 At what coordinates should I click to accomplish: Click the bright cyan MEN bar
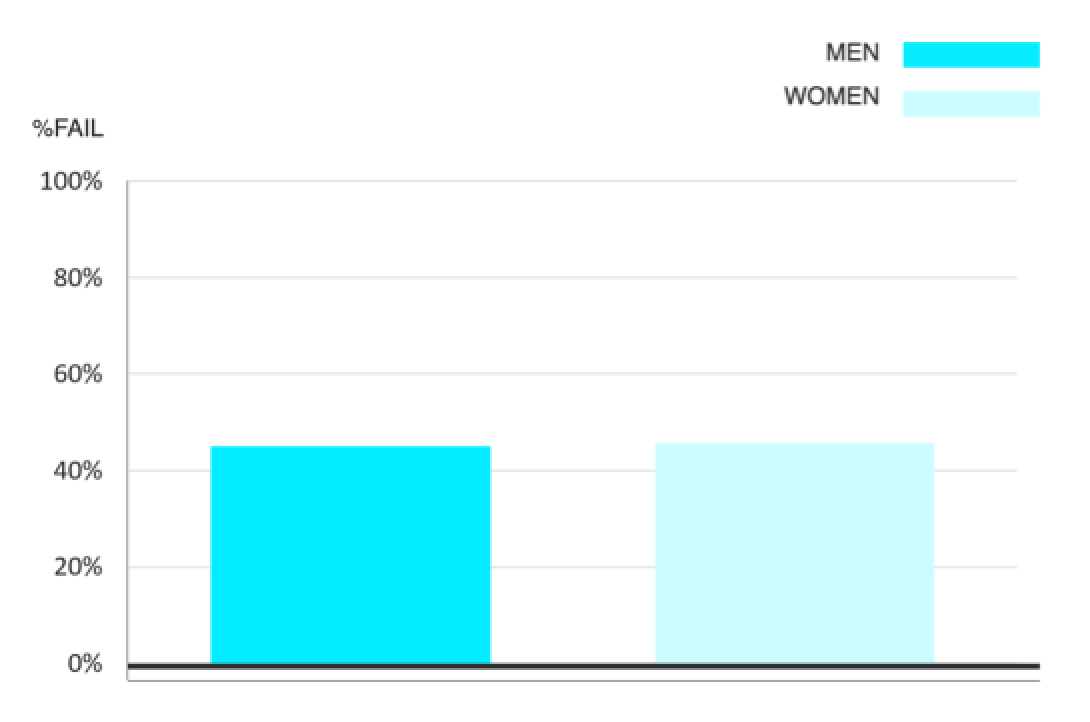tap(350, 555)
